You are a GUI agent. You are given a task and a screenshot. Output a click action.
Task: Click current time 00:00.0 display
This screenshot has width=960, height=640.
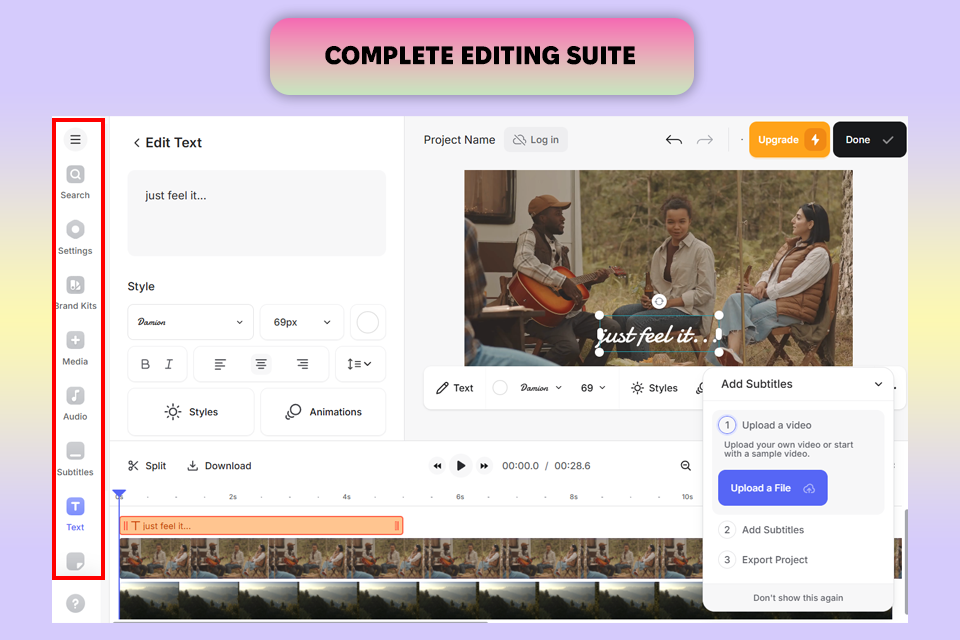pyautogui.click(x=520, y=466)
